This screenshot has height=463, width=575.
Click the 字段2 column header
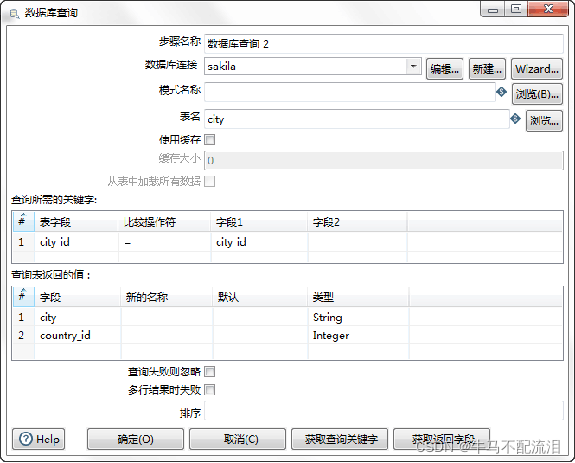(358, 222)
